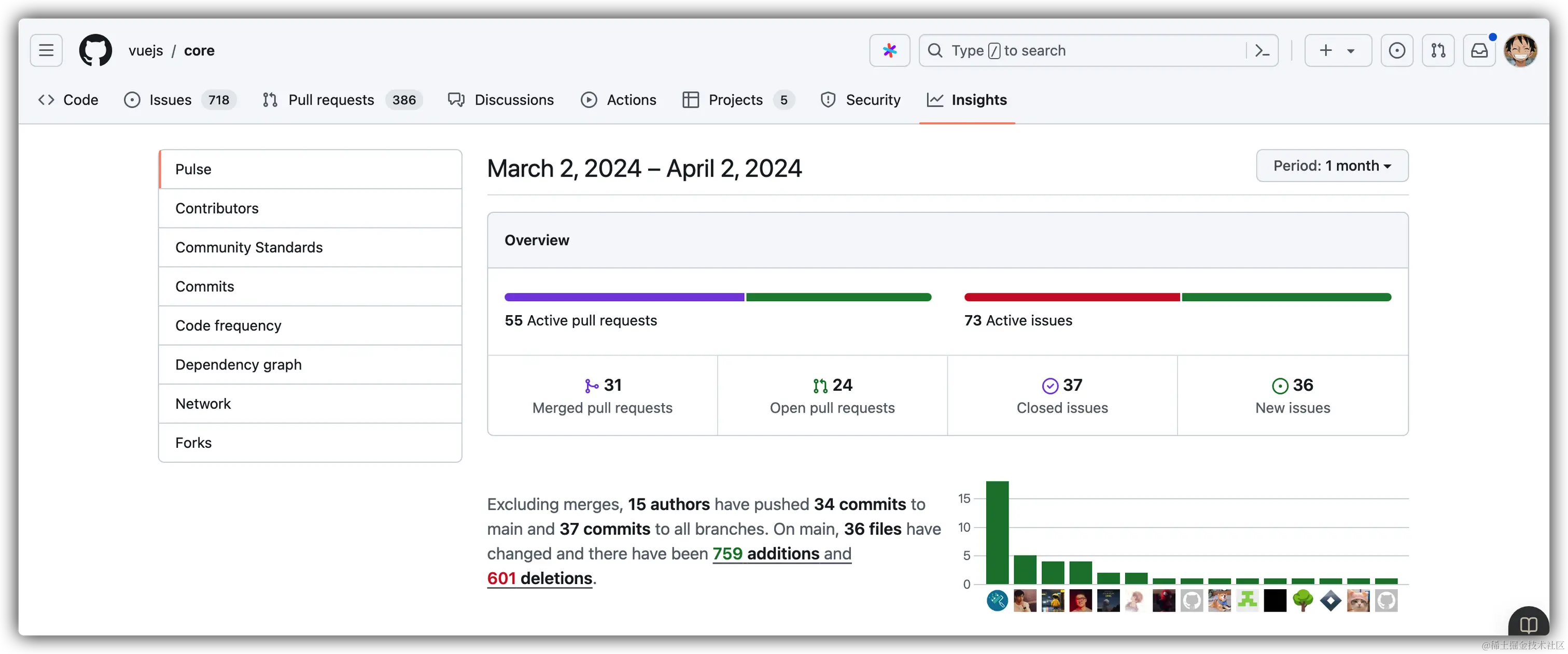Open the issues circle icon in header
The height and width of the screenshot is (654, 1568).
tap(1396, 50)
